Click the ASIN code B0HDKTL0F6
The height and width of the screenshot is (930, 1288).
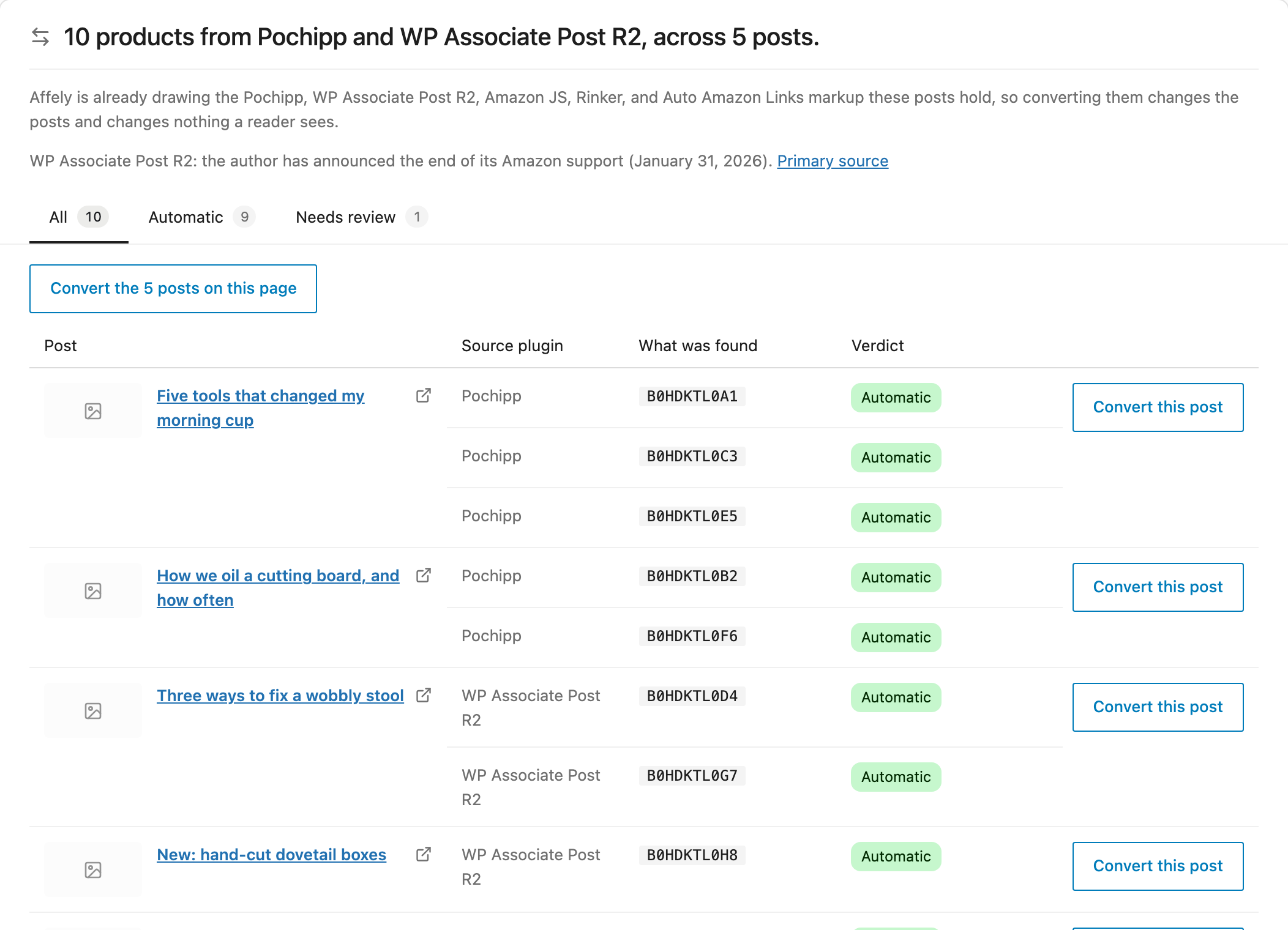(692, 636)
